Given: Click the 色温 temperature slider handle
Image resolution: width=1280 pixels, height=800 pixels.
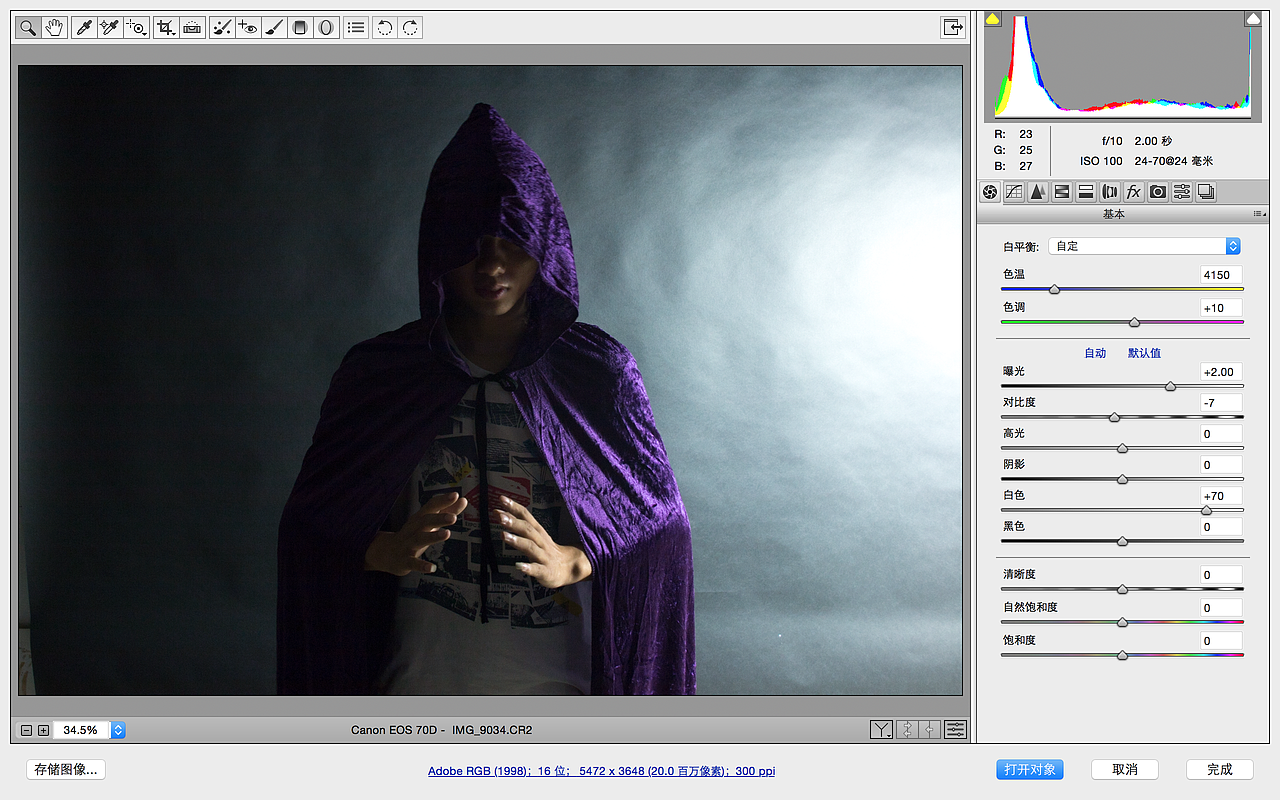Looking at the screenshot, I should click(1054, 289).
